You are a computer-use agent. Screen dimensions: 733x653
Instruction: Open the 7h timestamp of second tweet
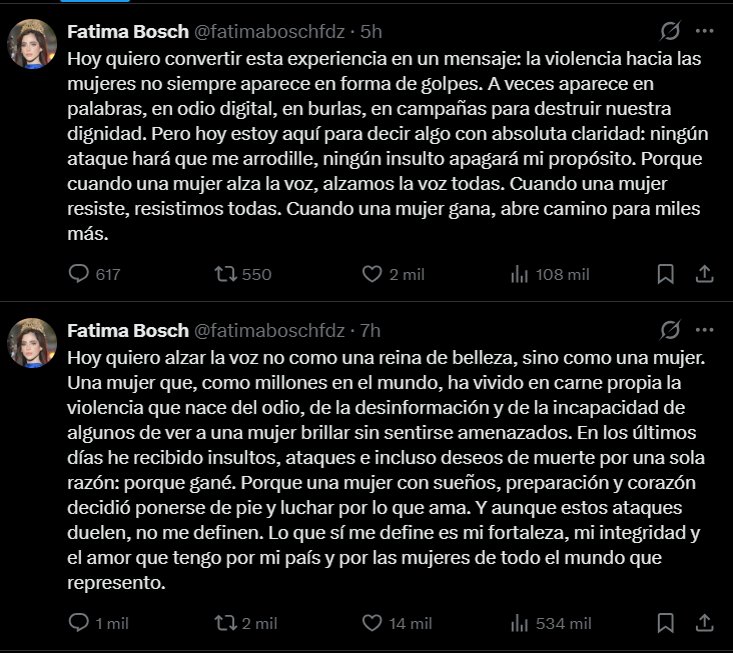pyautogui.click(x=370, y=331)
